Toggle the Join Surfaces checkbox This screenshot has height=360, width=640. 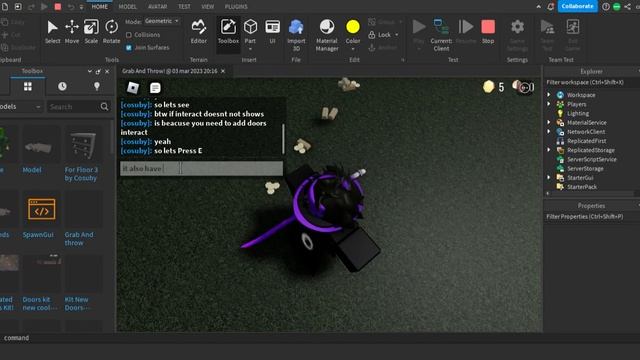[x=129, y=48]
